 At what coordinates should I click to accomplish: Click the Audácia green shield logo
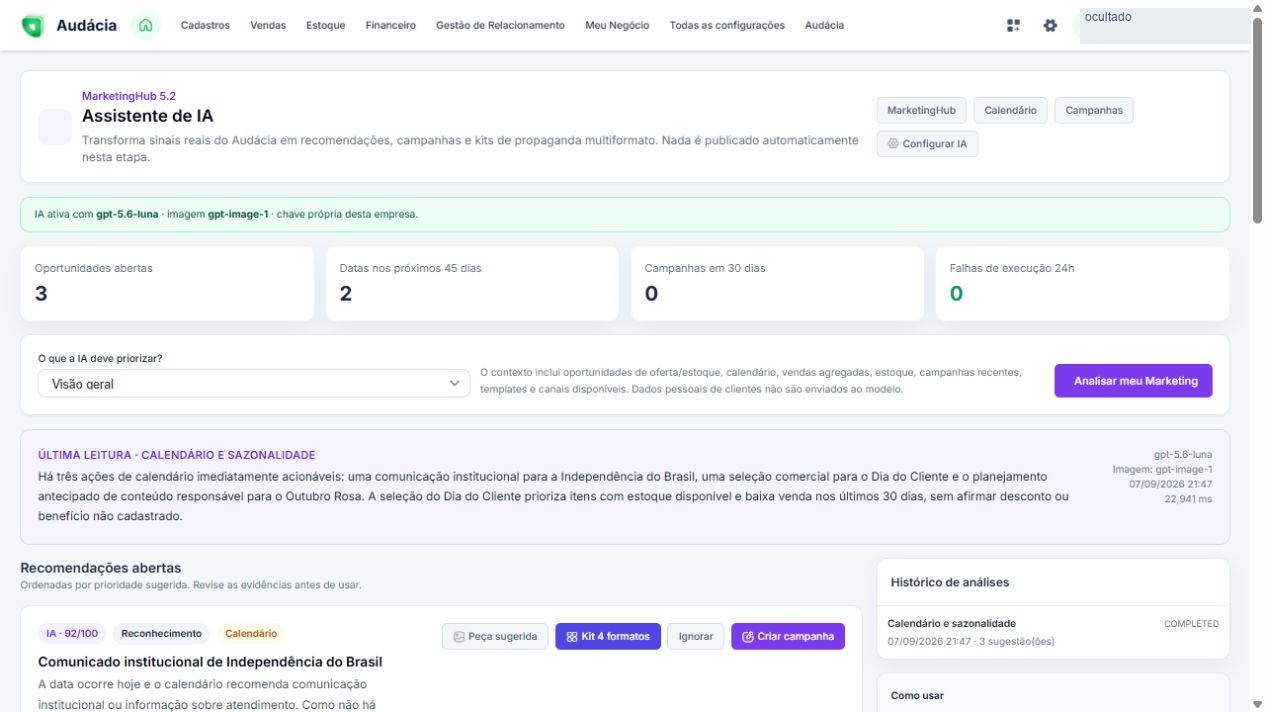(x=33, y=26)
